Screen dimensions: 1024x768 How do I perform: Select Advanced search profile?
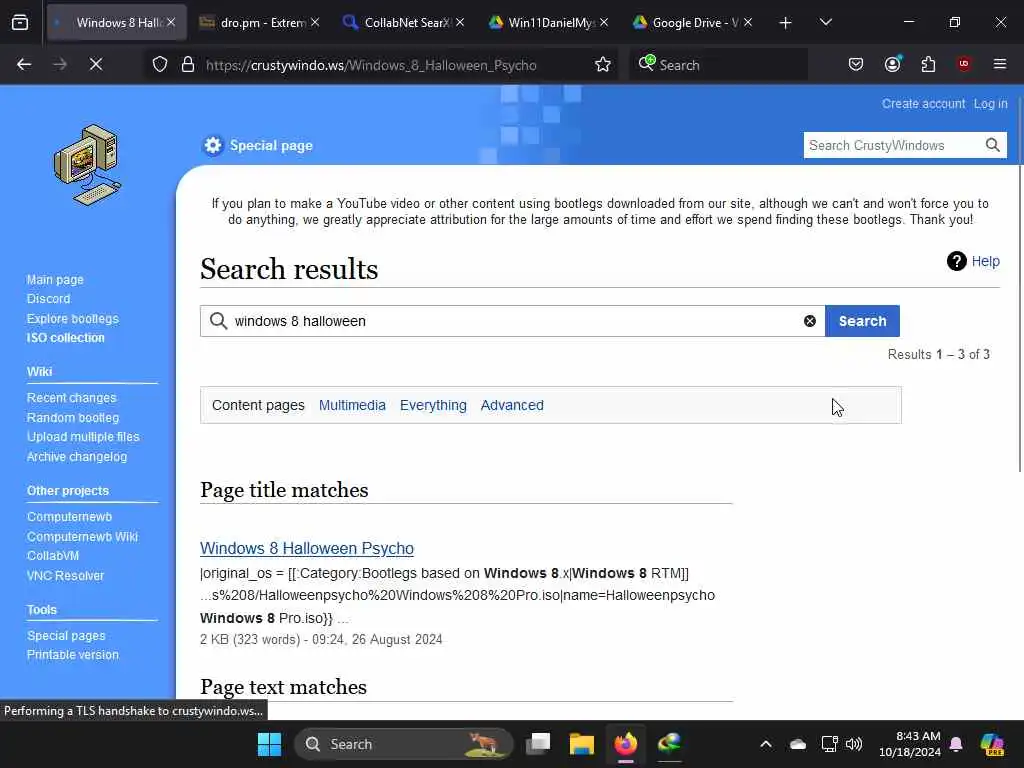pyautogui.click(x=512, y=405)
